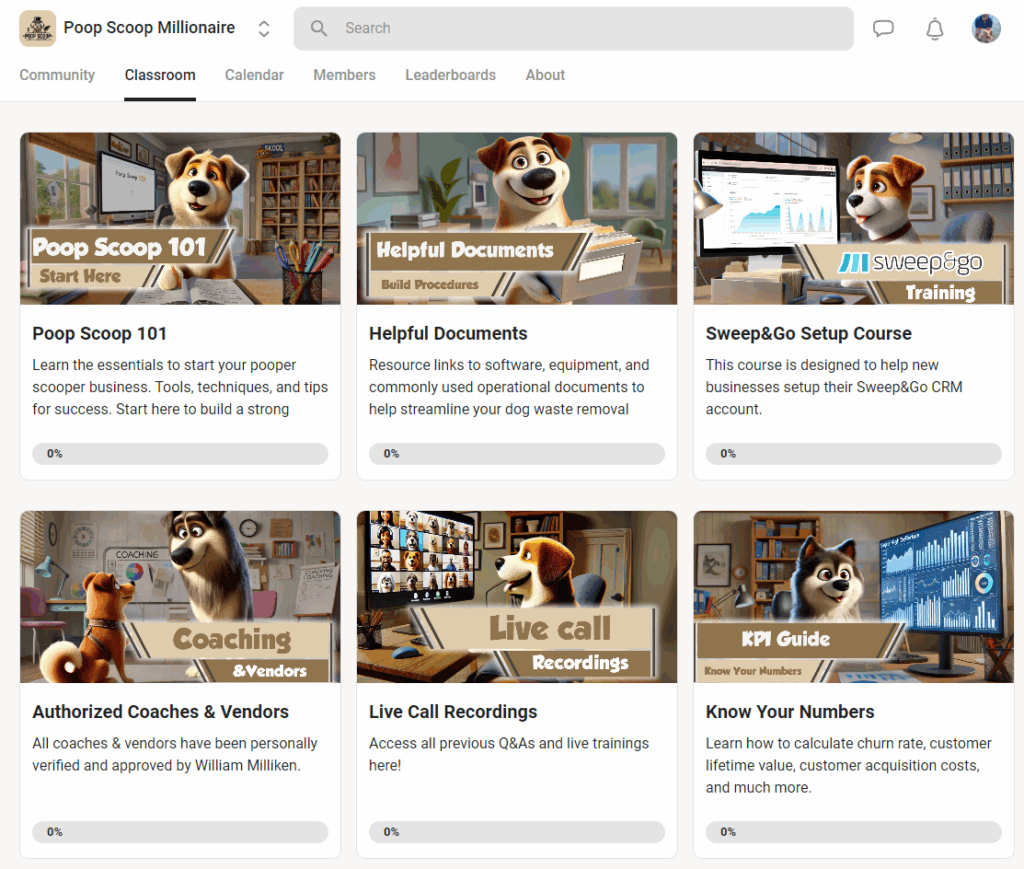Switch to the Community tab
The image size is (1024, 869).
coord(57,75)
